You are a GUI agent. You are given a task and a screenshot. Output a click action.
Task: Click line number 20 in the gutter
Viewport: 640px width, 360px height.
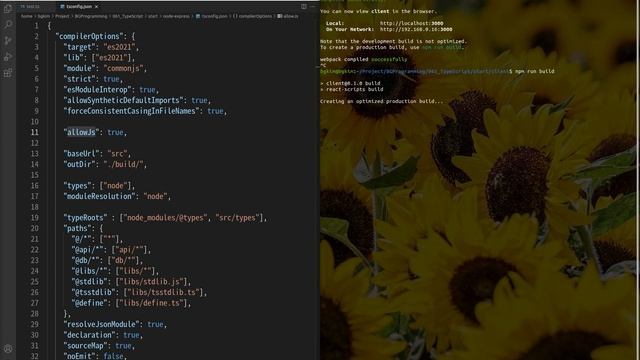coord(35,228)
